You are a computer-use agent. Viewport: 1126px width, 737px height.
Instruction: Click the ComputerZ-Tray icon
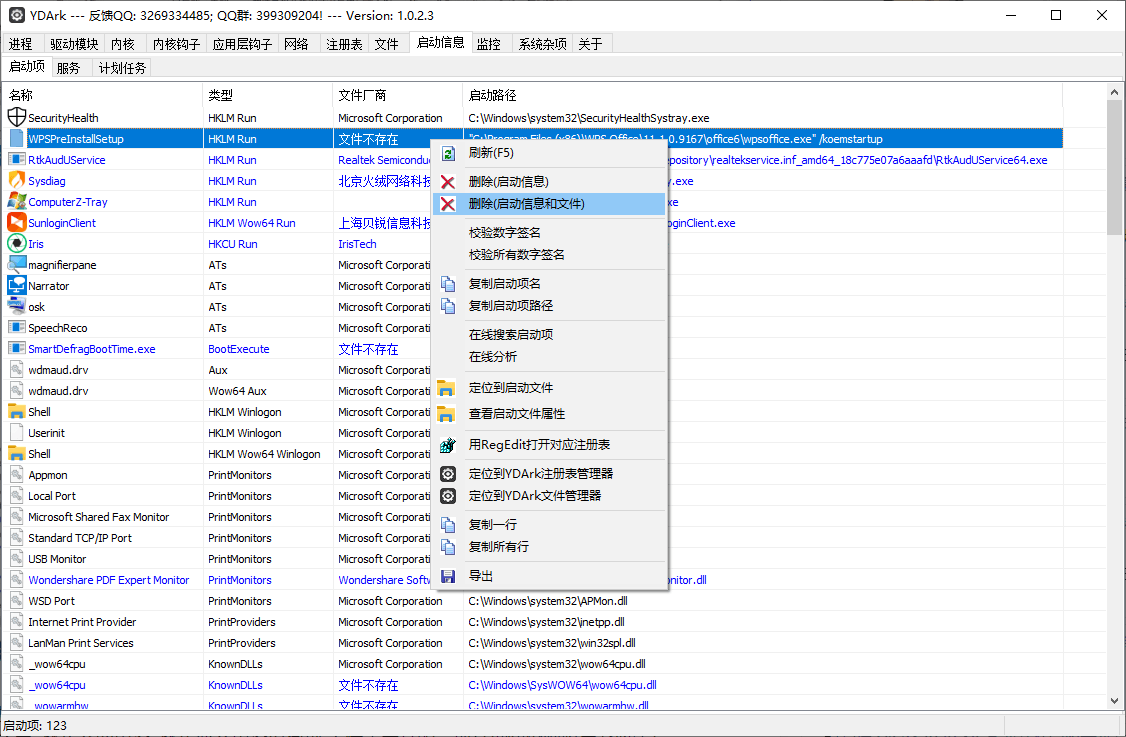click(x=17, y=202)
